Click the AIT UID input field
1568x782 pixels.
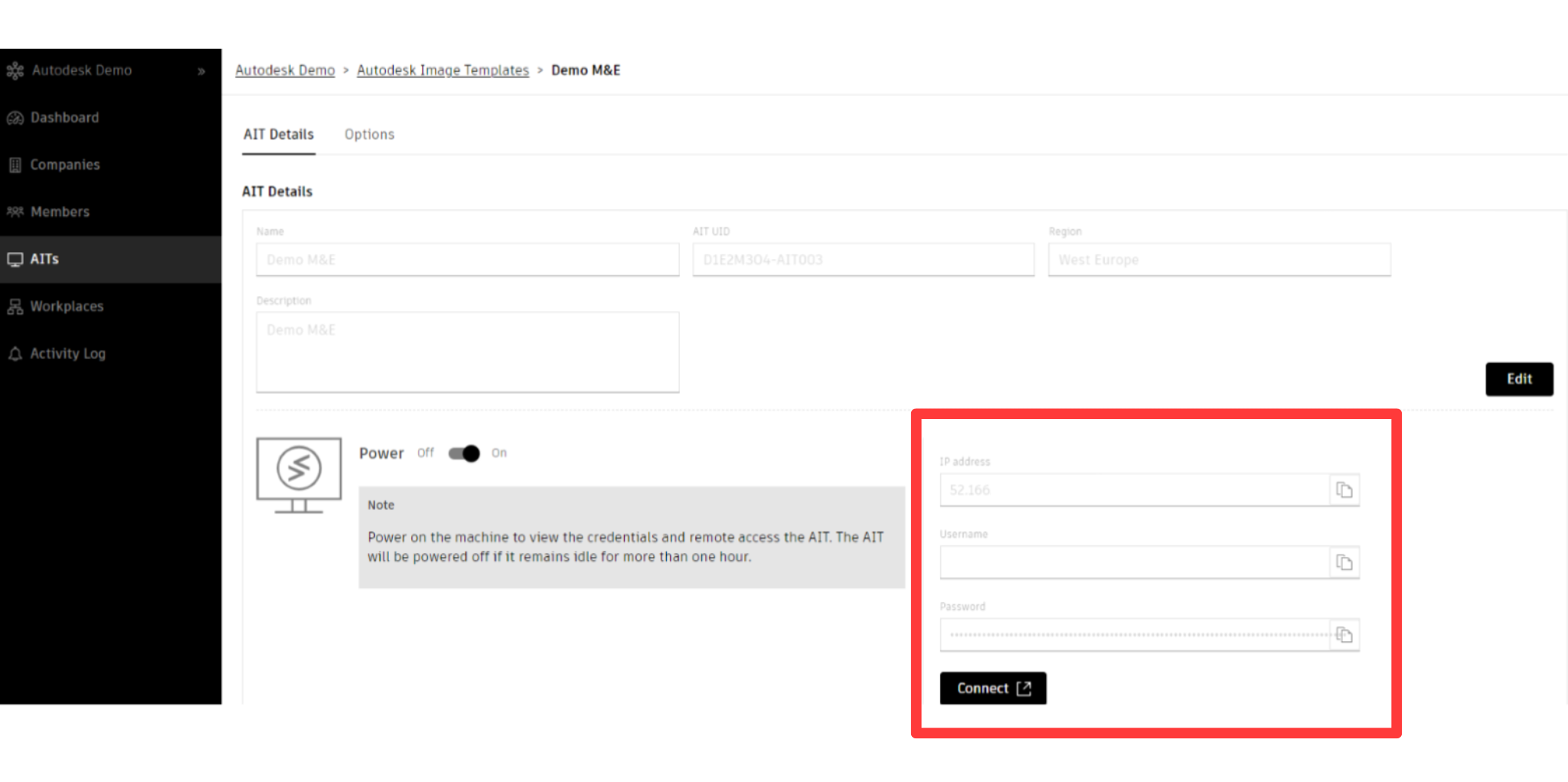pyautogui.click(x=864, y=260)
